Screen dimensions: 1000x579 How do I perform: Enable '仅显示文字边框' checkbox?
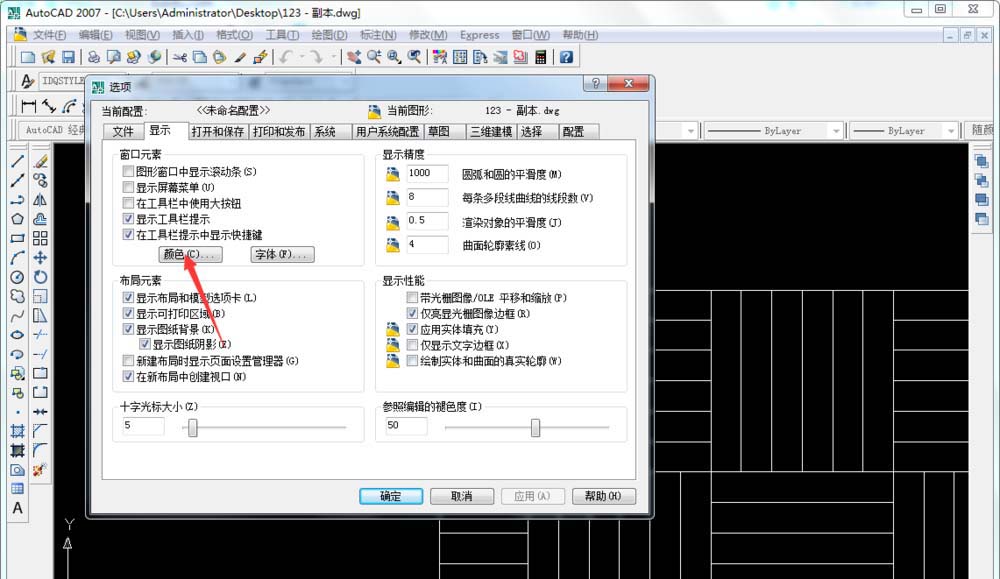(x=412, y=345)
